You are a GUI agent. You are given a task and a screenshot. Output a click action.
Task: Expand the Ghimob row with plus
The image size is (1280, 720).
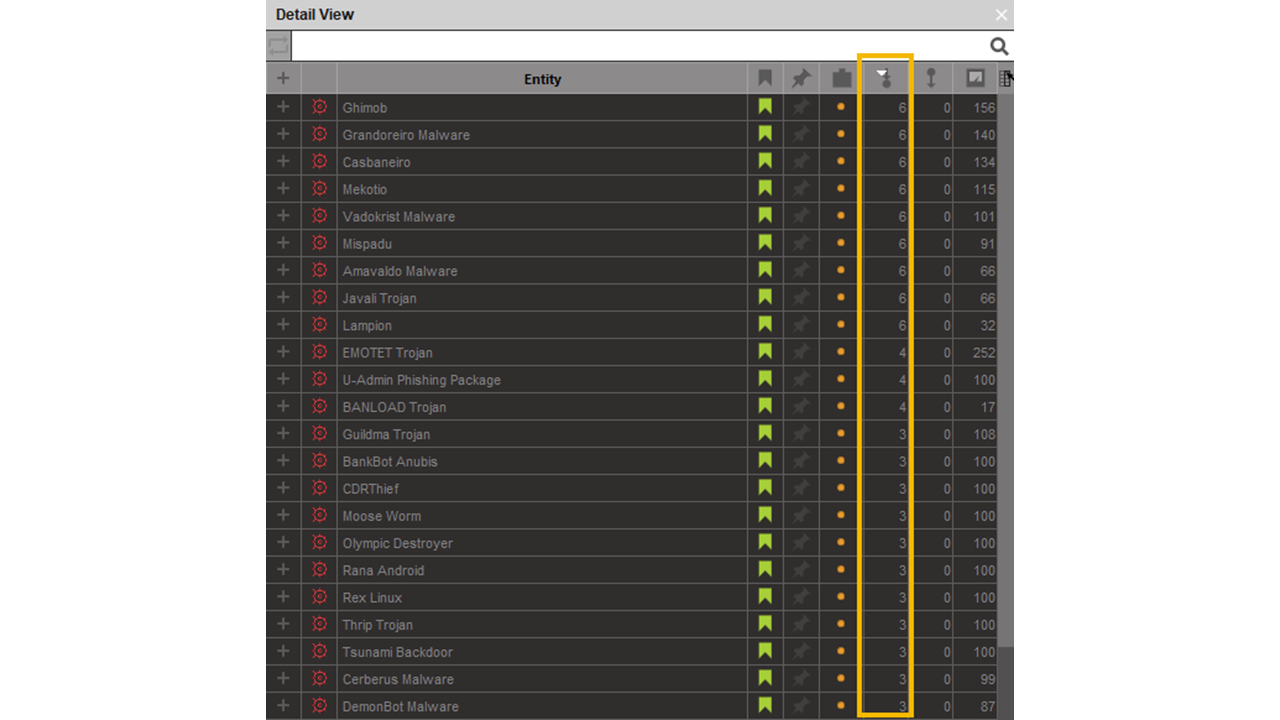click(283, 107)
